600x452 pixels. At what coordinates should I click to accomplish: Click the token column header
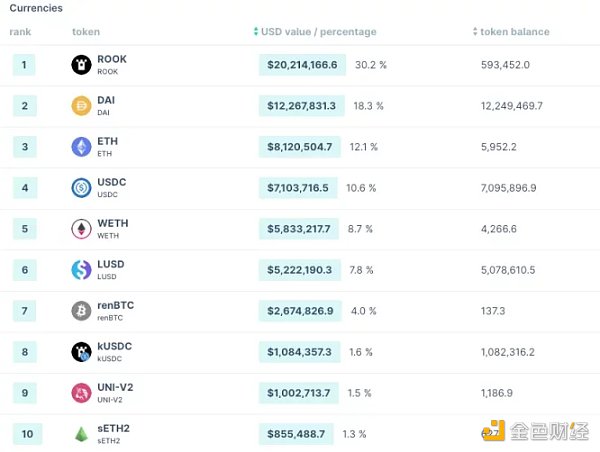86,32
